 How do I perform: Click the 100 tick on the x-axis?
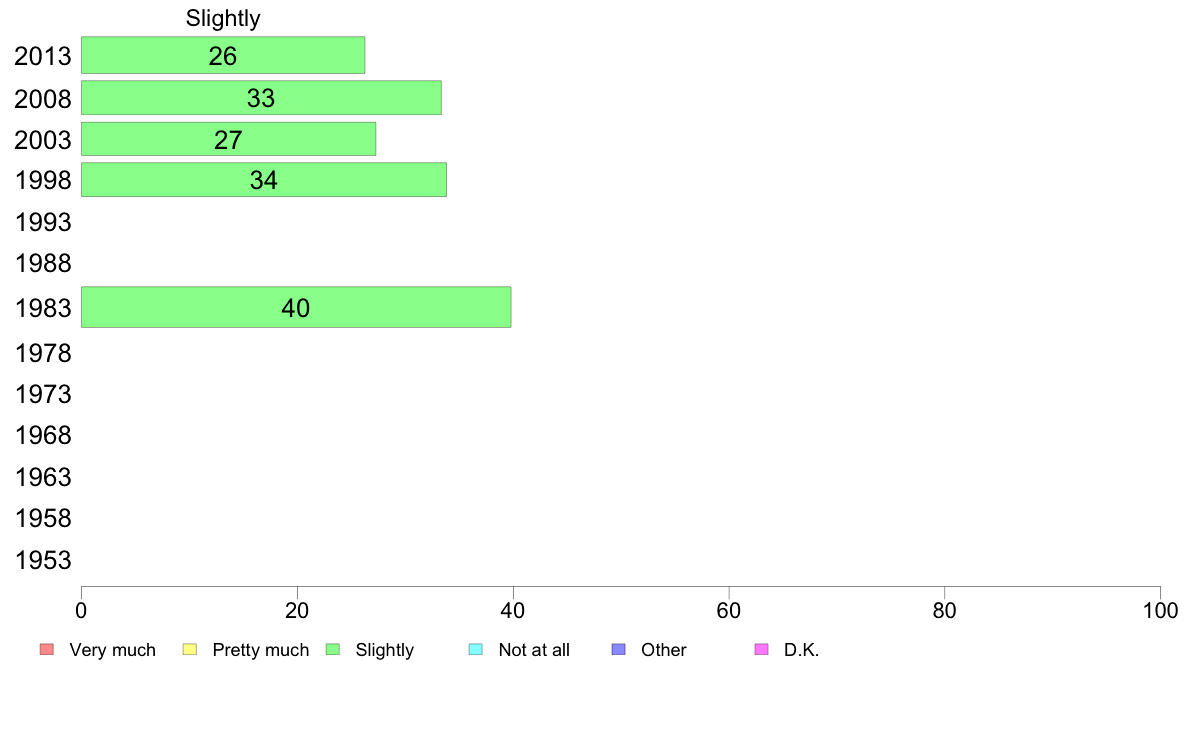click(x=1160, y=609)
